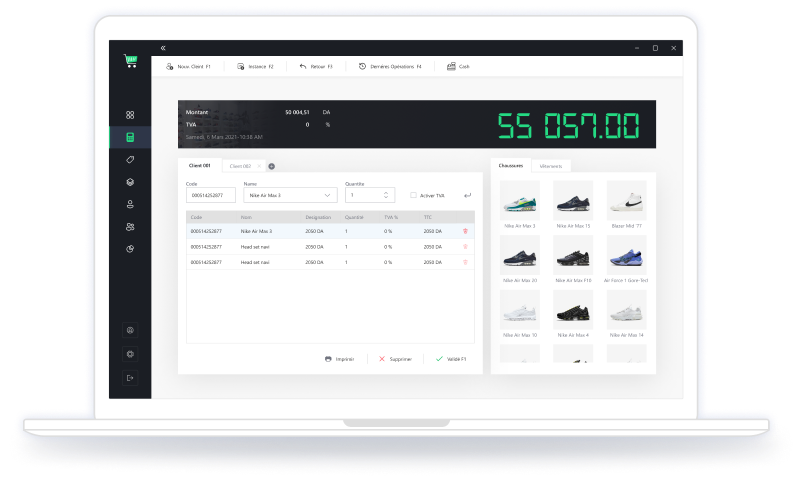Image resolution: width=801 pixels, height=478 pixels.
Task: Switch to the Vêtements tab
Action: tap(550, 166)
